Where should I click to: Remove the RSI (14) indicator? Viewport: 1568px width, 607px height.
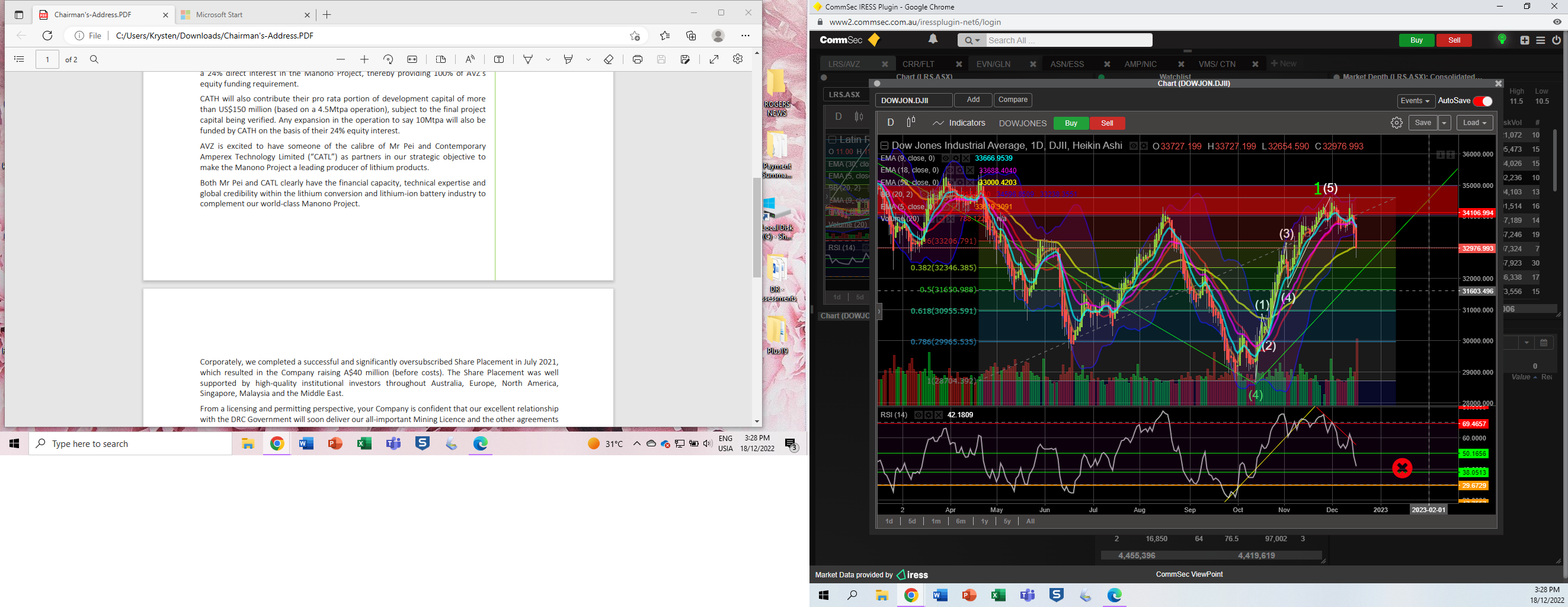939,415
